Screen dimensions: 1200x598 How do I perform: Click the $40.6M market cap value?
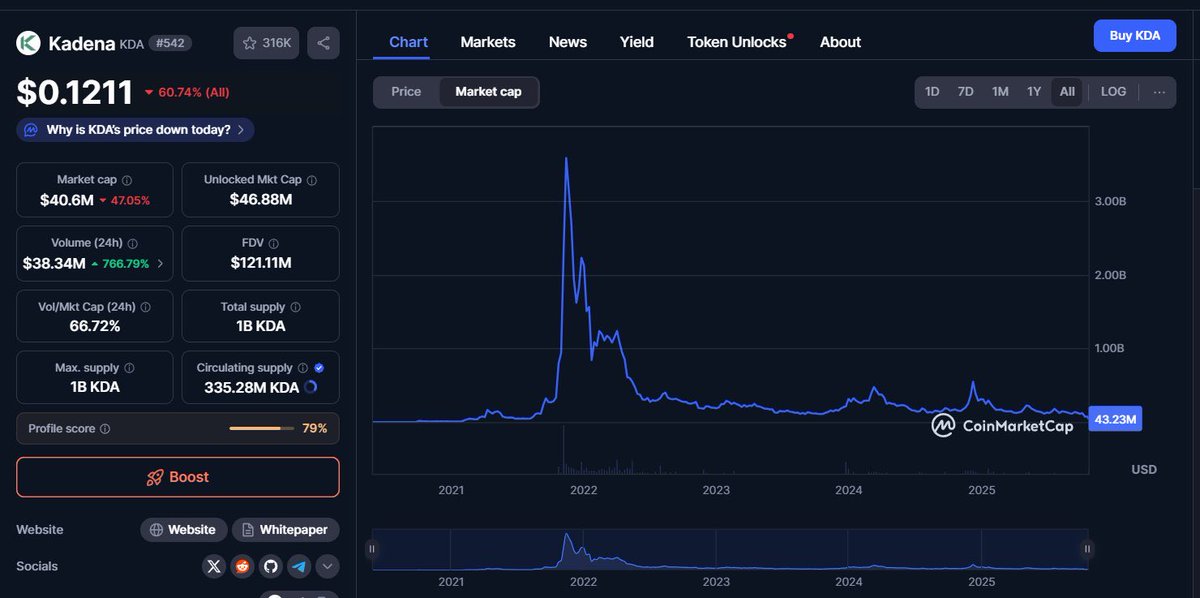click(67, 200)
